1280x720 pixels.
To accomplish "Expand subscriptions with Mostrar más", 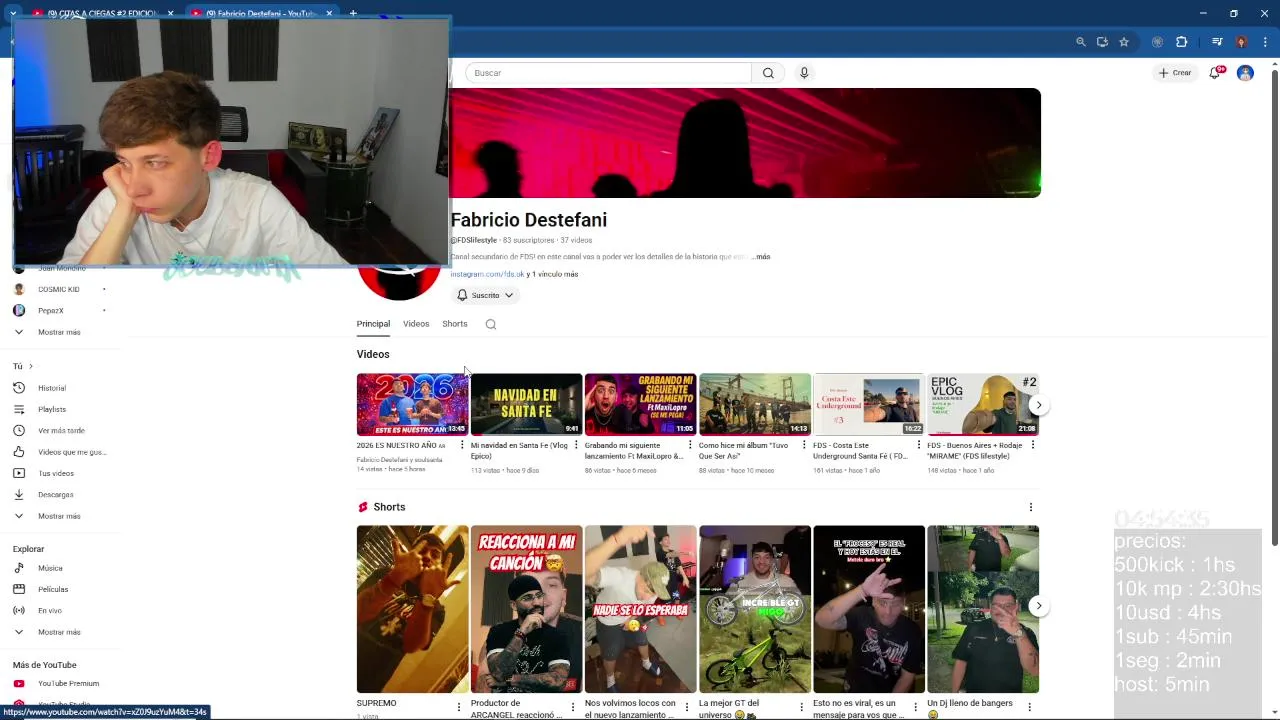I will pos(60,332).
